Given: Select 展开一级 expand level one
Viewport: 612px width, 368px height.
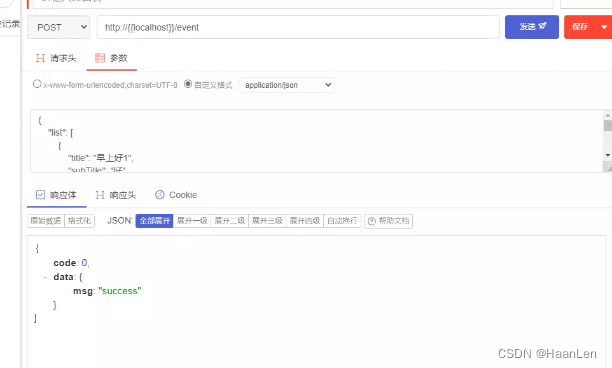Looking at the screenshot, I should [192, 221].
